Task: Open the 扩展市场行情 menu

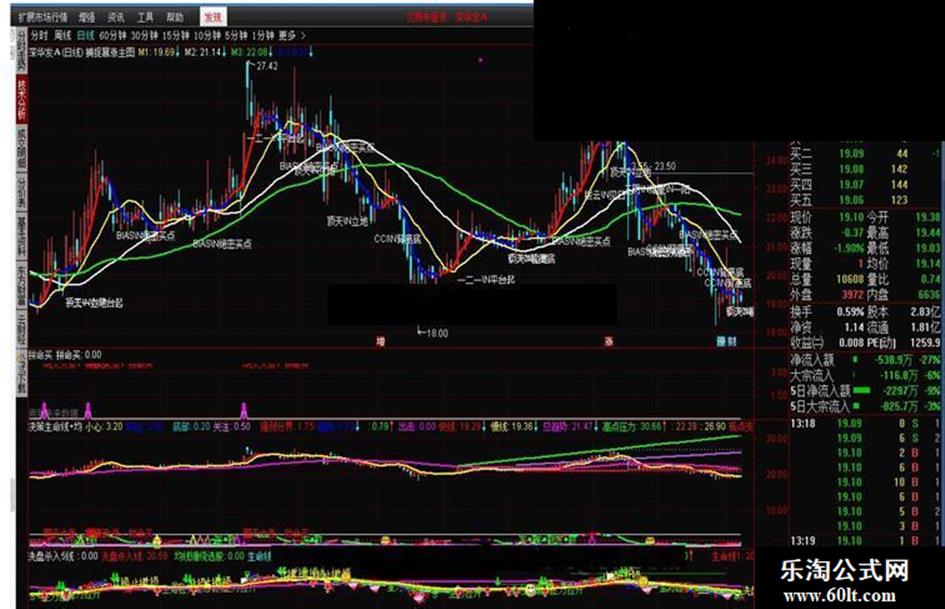Action: [x=43, y=17]
